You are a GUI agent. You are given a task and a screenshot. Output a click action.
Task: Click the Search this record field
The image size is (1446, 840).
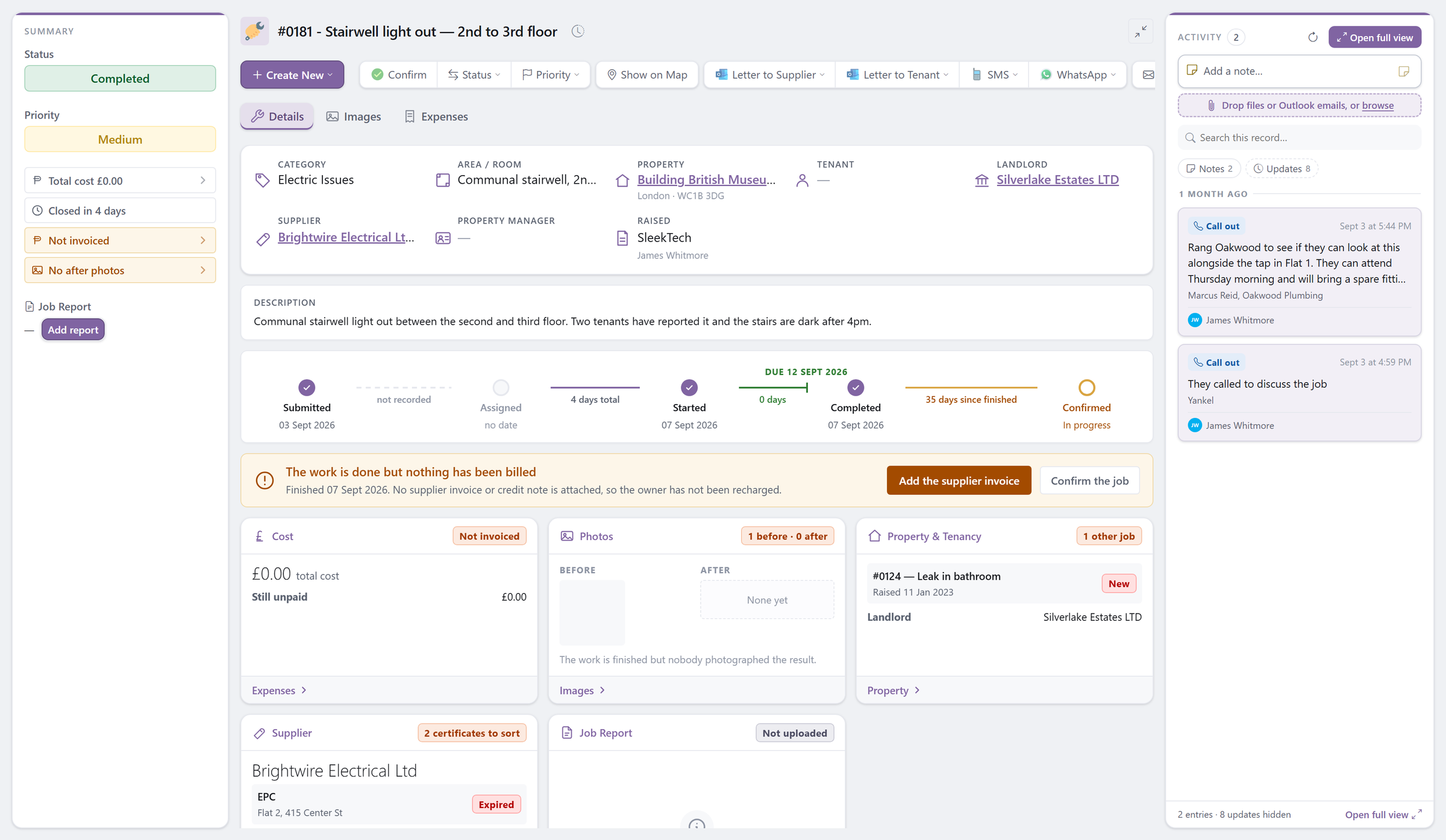click(1299, 138)
